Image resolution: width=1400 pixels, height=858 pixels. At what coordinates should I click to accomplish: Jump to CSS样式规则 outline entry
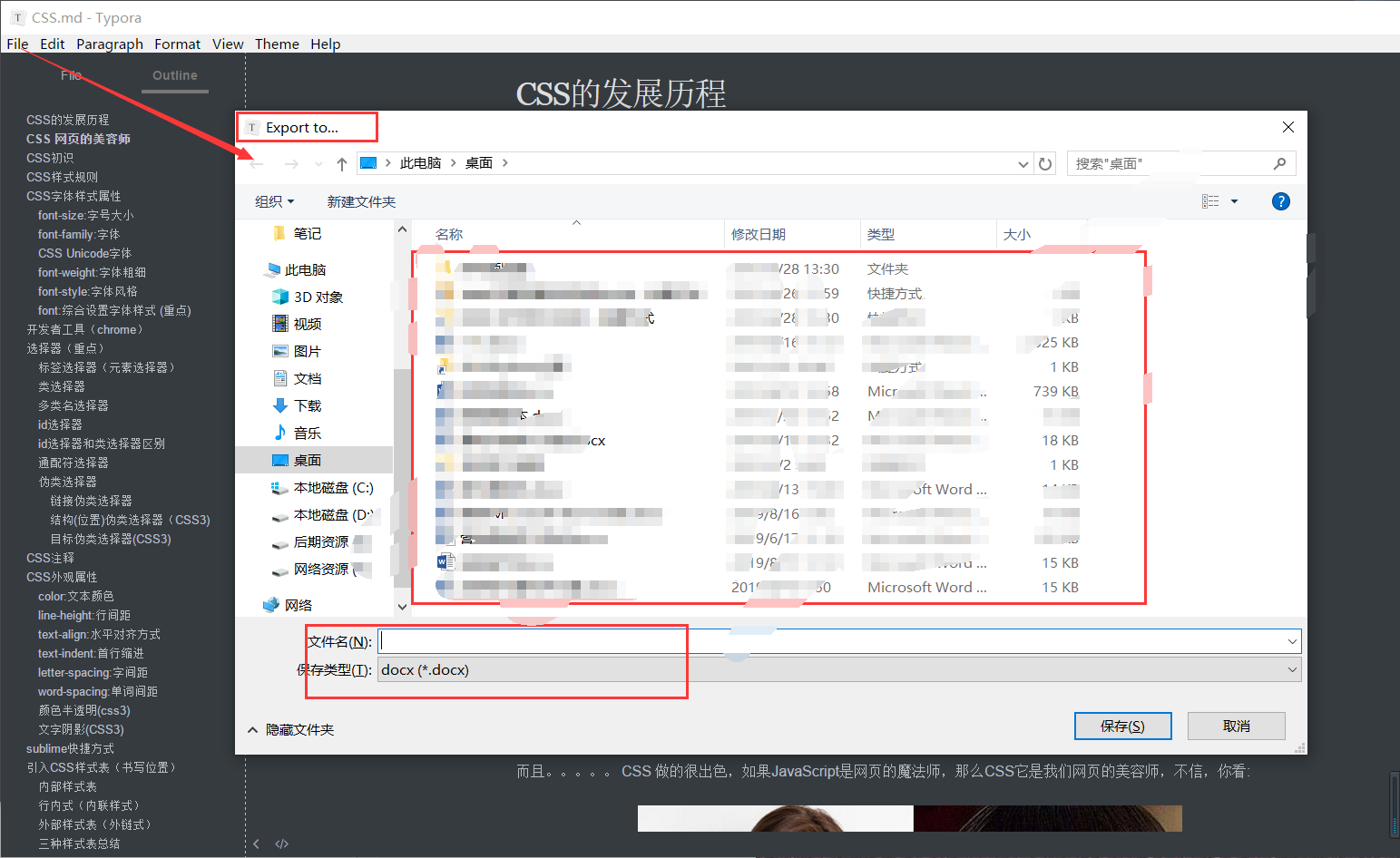click(62, 177)
